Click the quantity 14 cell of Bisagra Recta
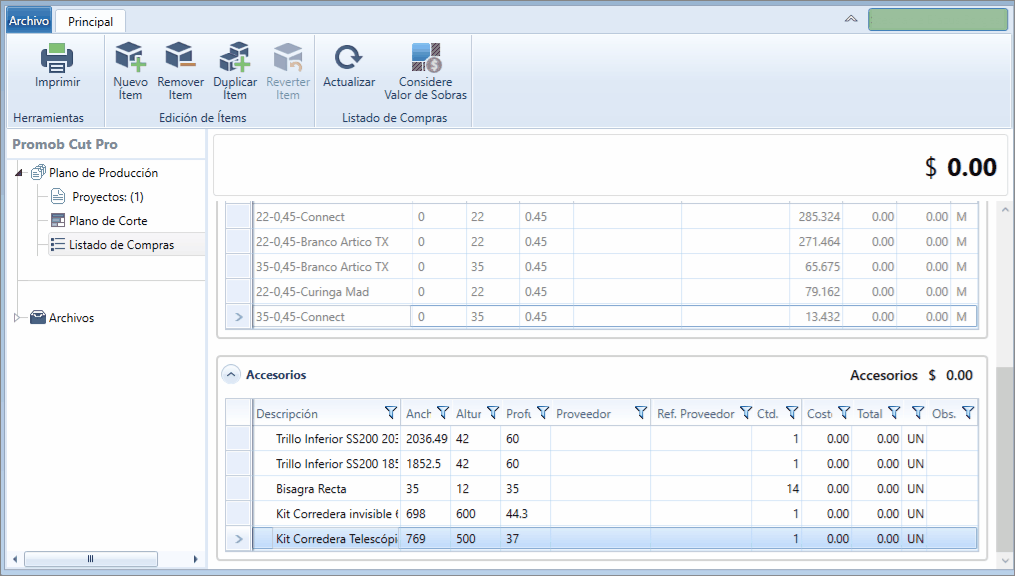 click(x=776, y=489)
